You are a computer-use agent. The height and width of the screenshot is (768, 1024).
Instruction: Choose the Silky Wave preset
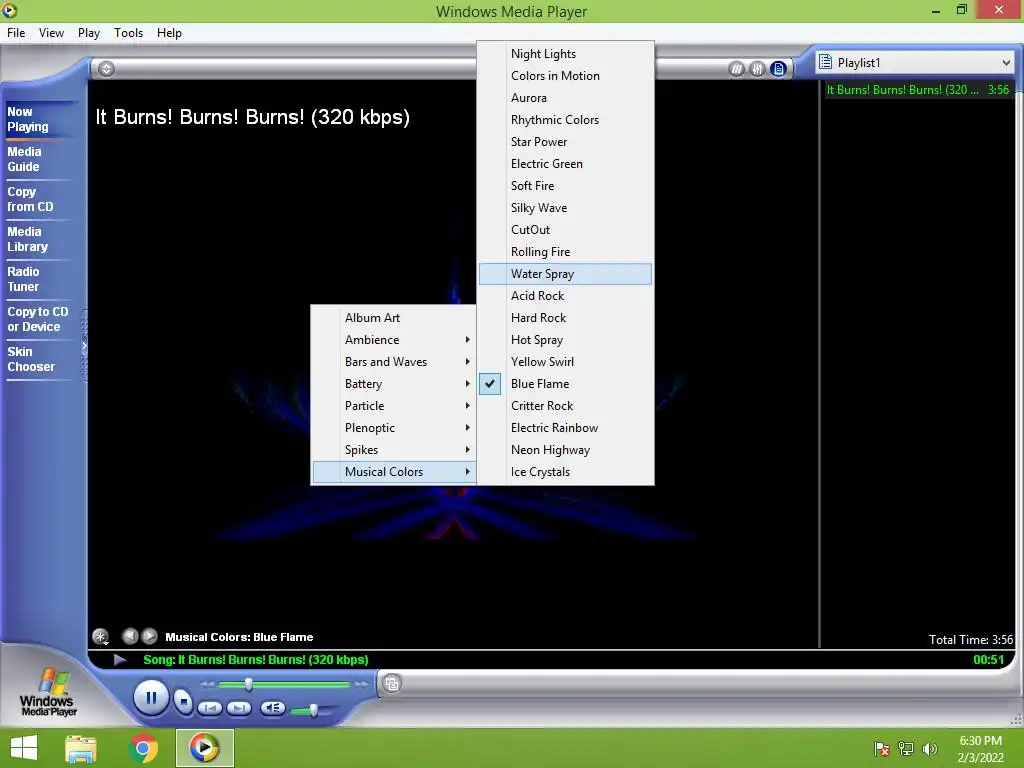(566, 208)
